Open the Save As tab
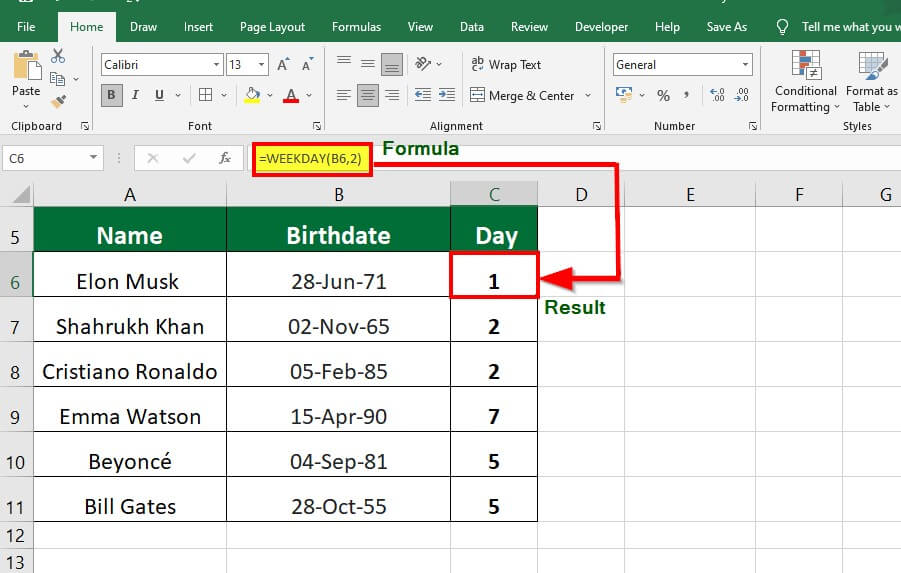 pos(727,27)
